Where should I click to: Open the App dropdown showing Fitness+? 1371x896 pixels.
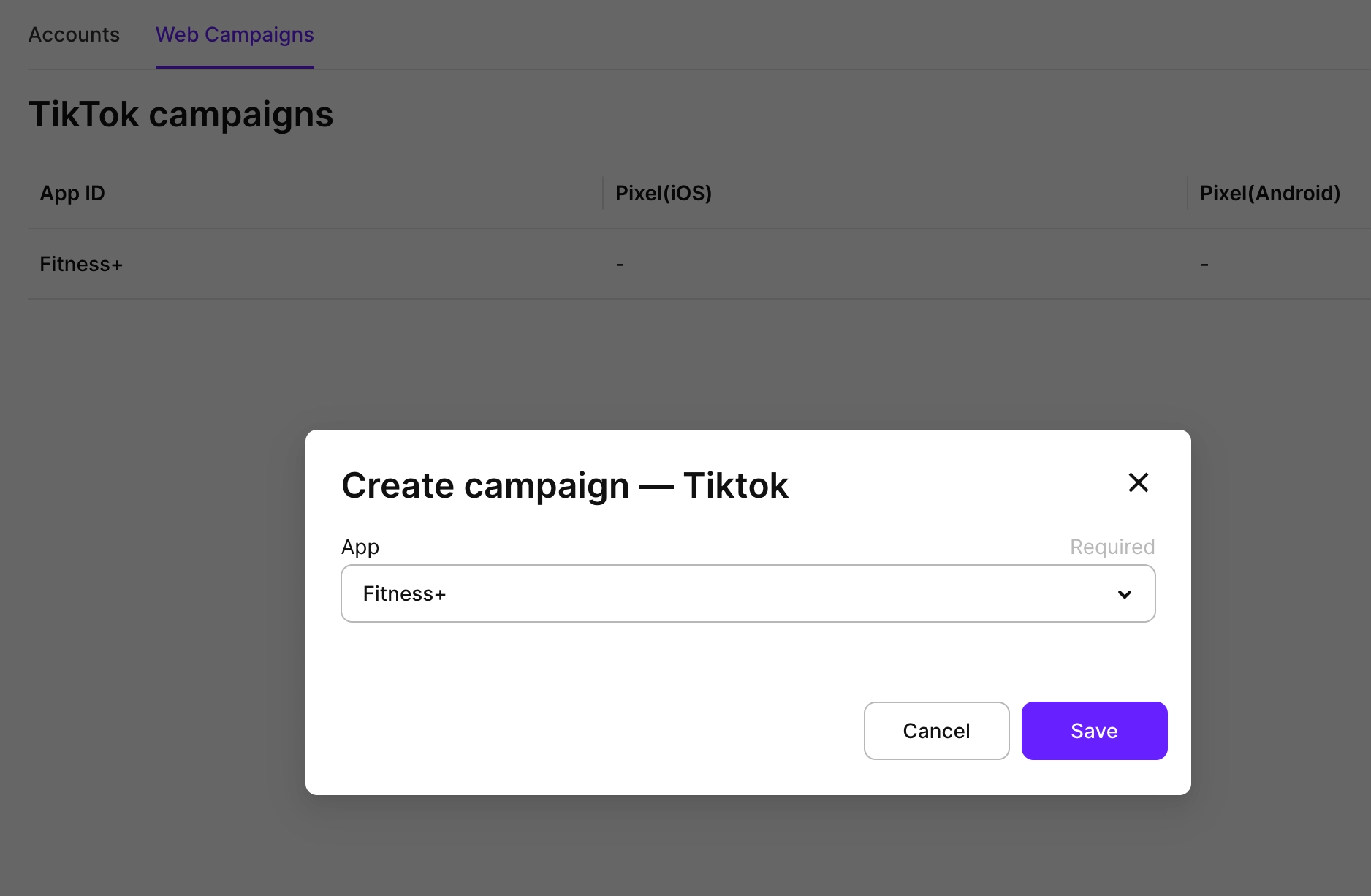[747, 593]
